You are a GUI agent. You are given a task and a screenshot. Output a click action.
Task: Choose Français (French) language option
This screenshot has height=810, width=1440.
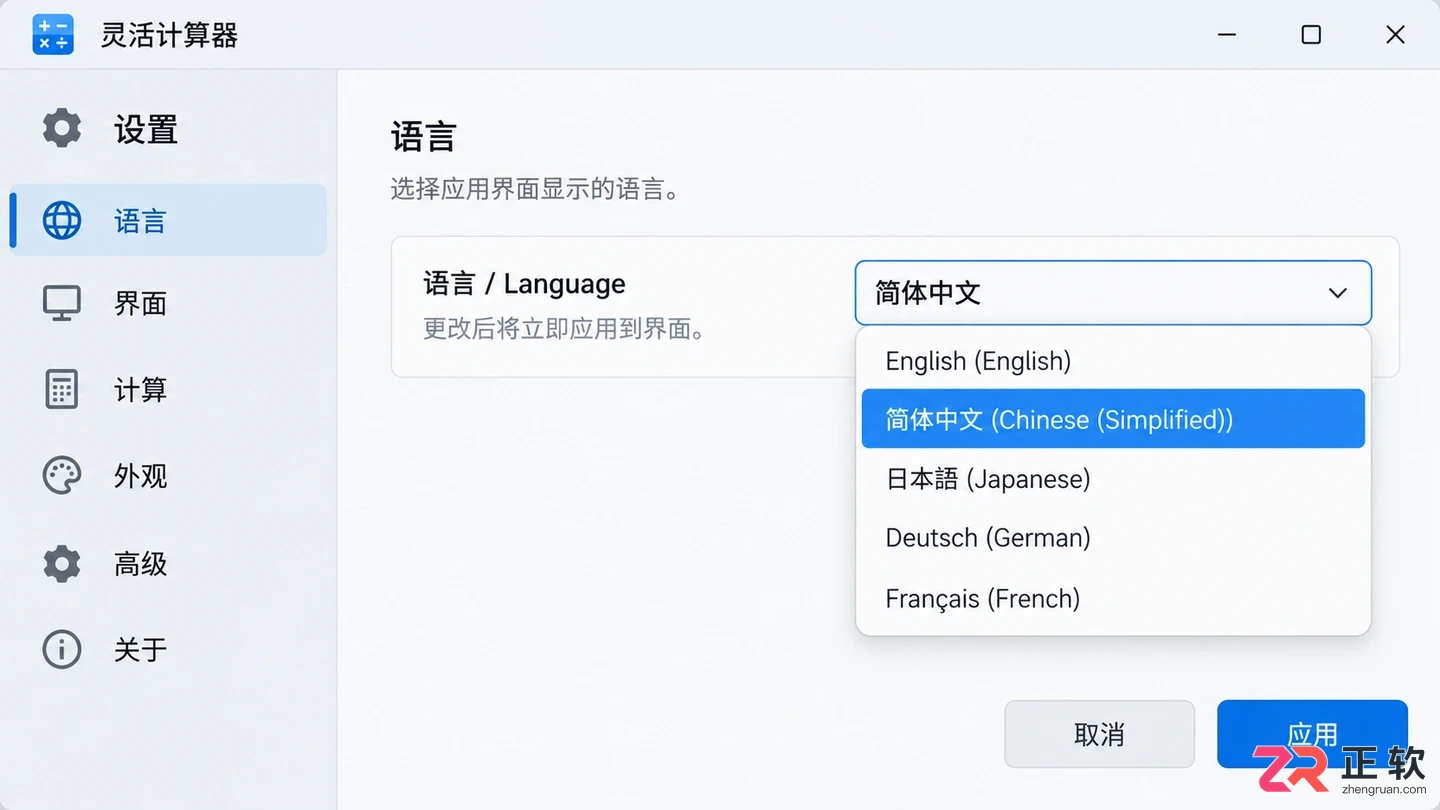(x=1113, y=599)
